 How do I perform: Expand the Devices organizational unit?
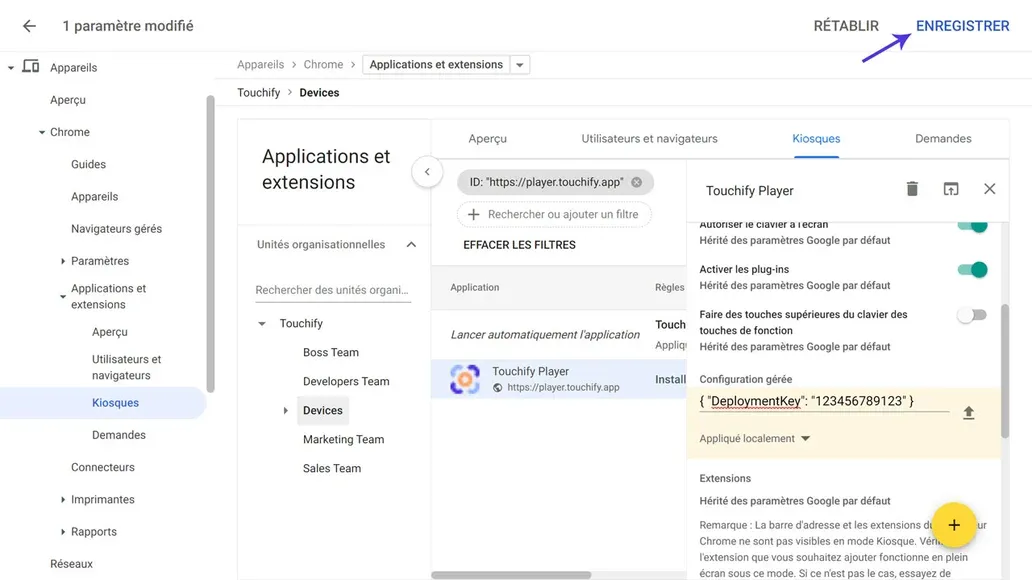[285, 410]
